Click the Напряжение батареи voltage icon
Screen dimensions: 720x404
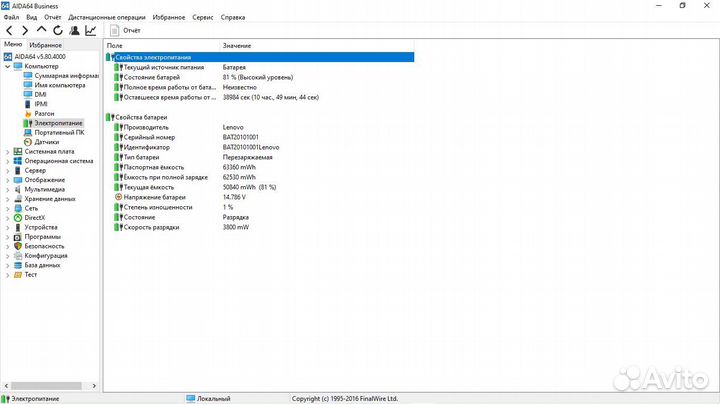(118, 197)
